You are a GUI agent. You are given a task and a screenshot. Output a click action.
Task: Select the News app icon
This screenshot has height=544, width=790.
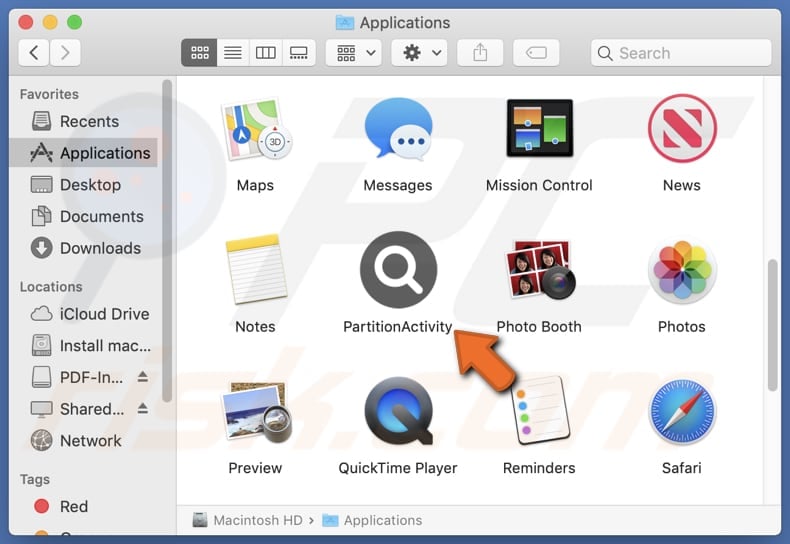[x=682, y=128]
